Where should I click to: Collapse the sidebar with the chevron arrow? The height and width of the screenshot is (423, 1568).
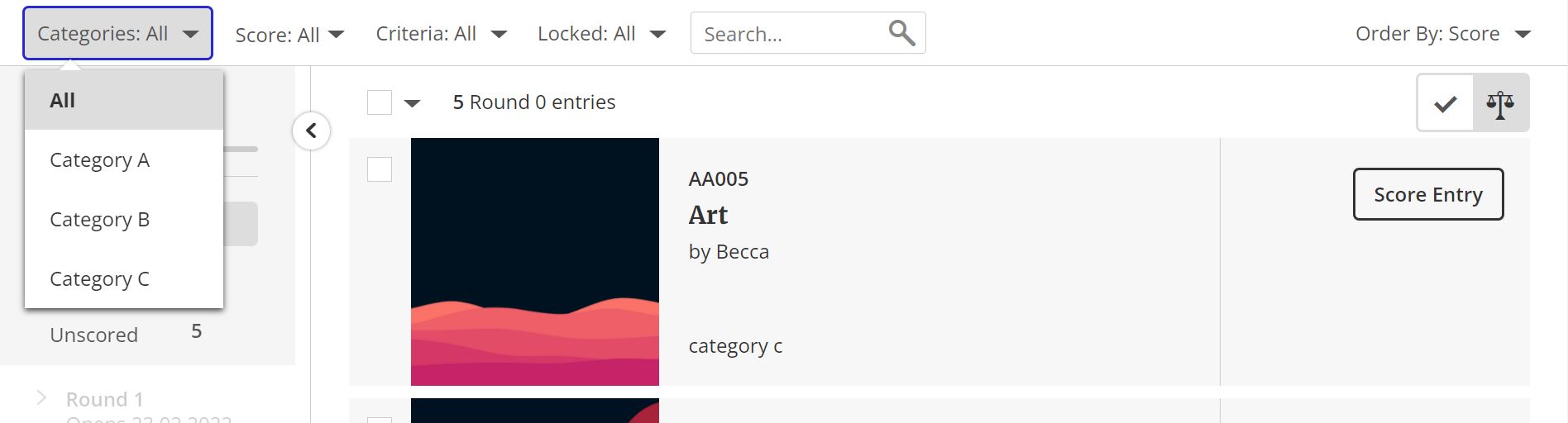coord(311,131)
